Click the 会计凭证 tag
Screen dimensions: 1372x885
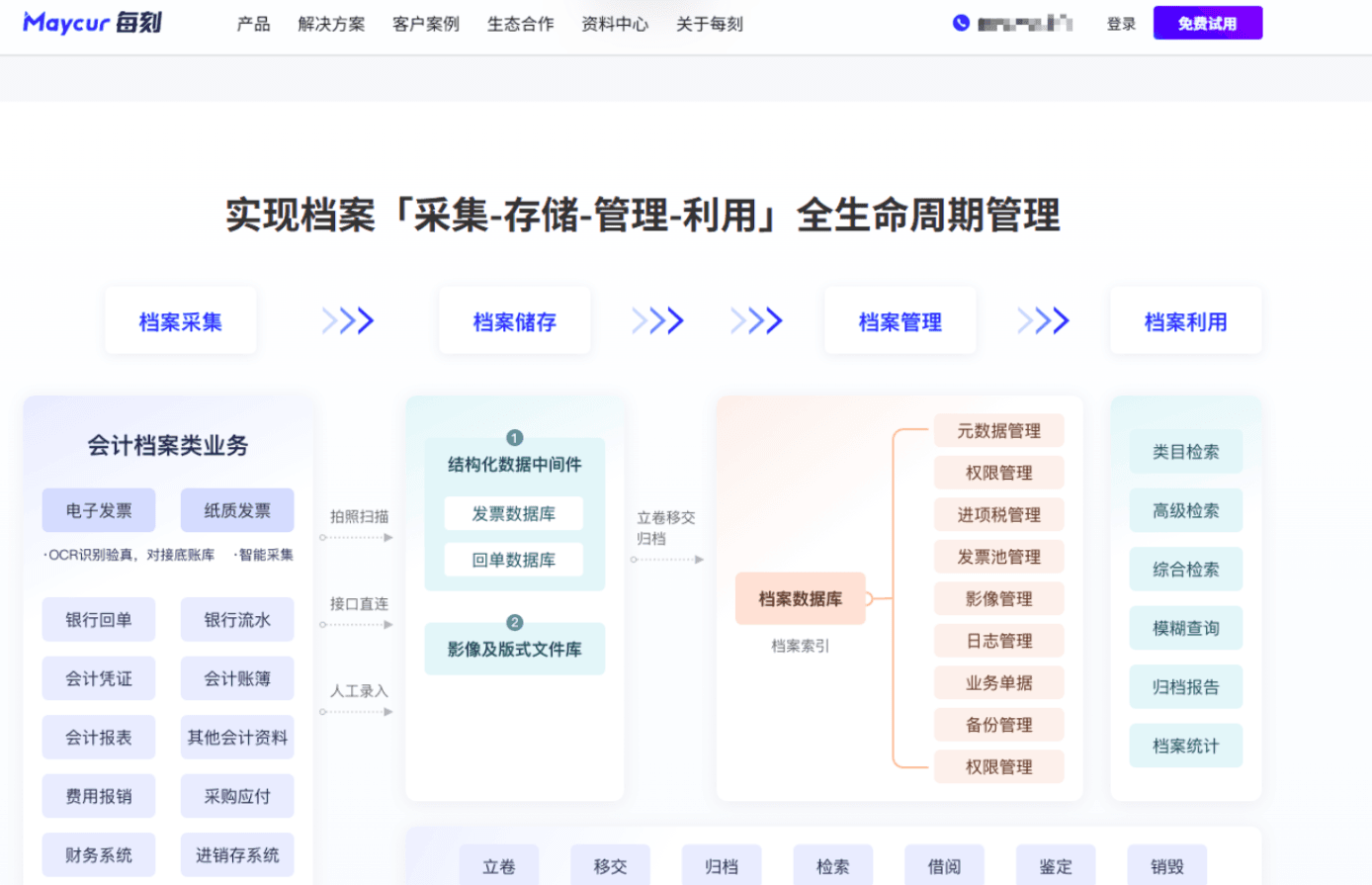point(99,678)
